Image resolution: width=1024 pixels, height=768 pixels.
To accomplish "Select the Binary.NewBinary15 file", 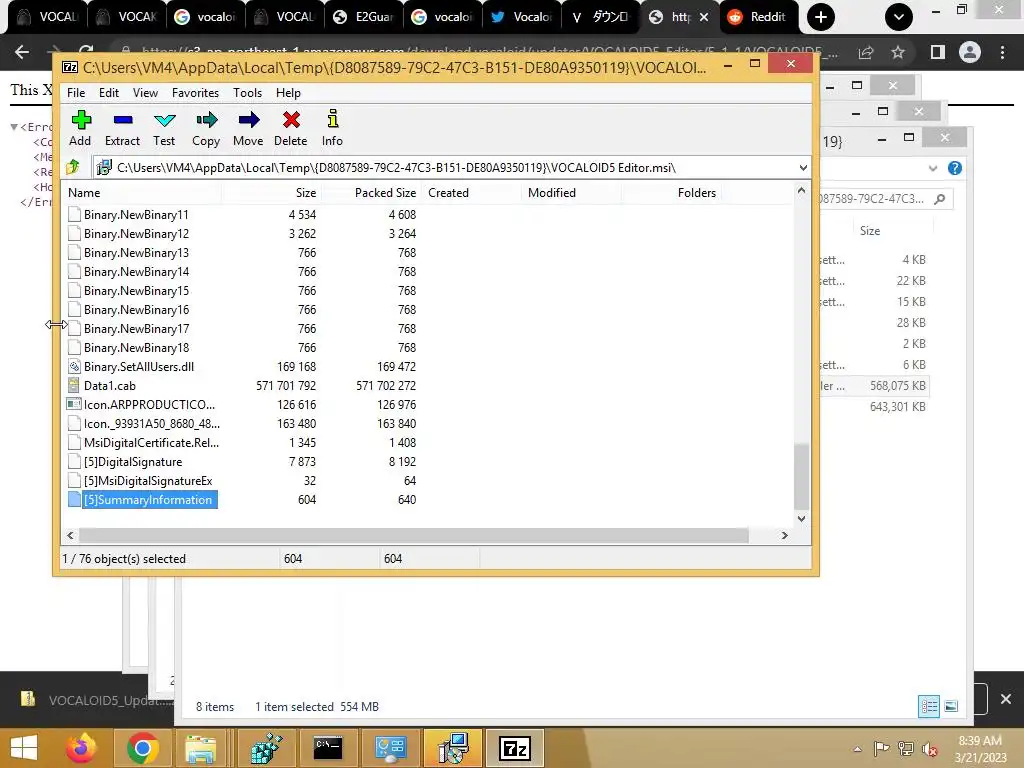I will (x=136, y=291).
